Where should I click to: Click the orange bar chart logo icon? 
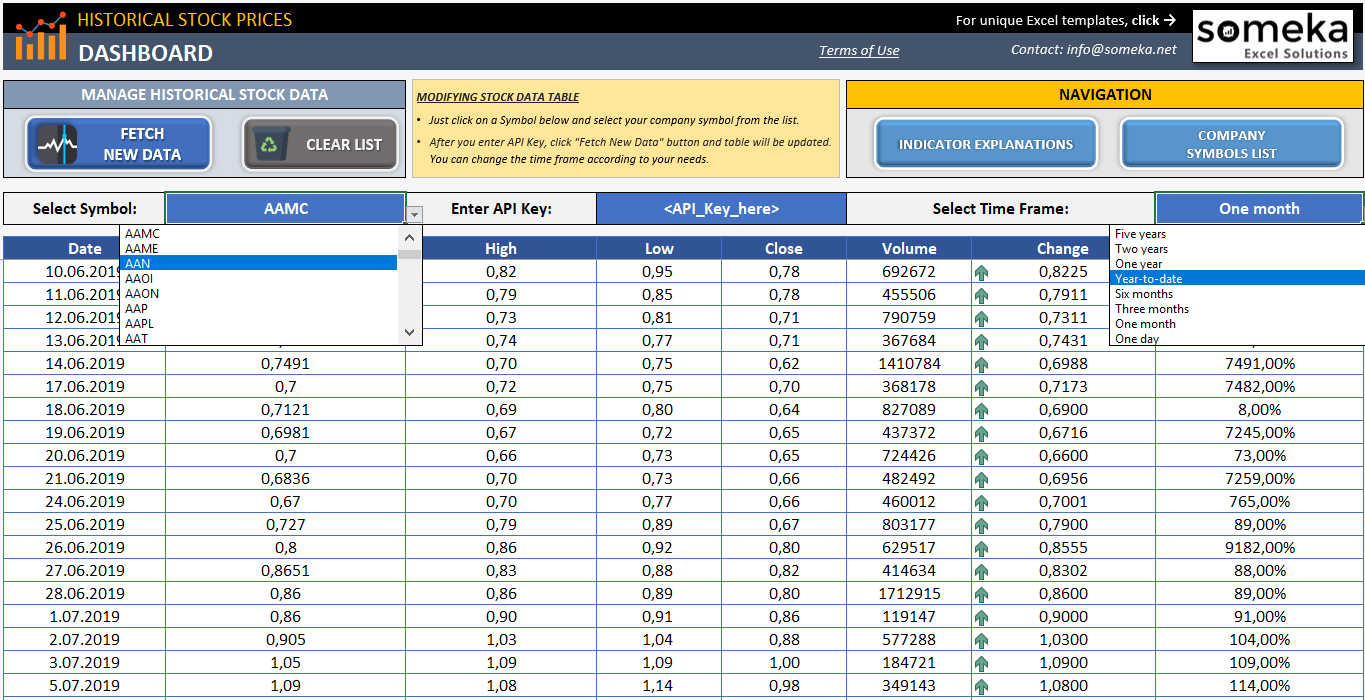tap(41, 36)
